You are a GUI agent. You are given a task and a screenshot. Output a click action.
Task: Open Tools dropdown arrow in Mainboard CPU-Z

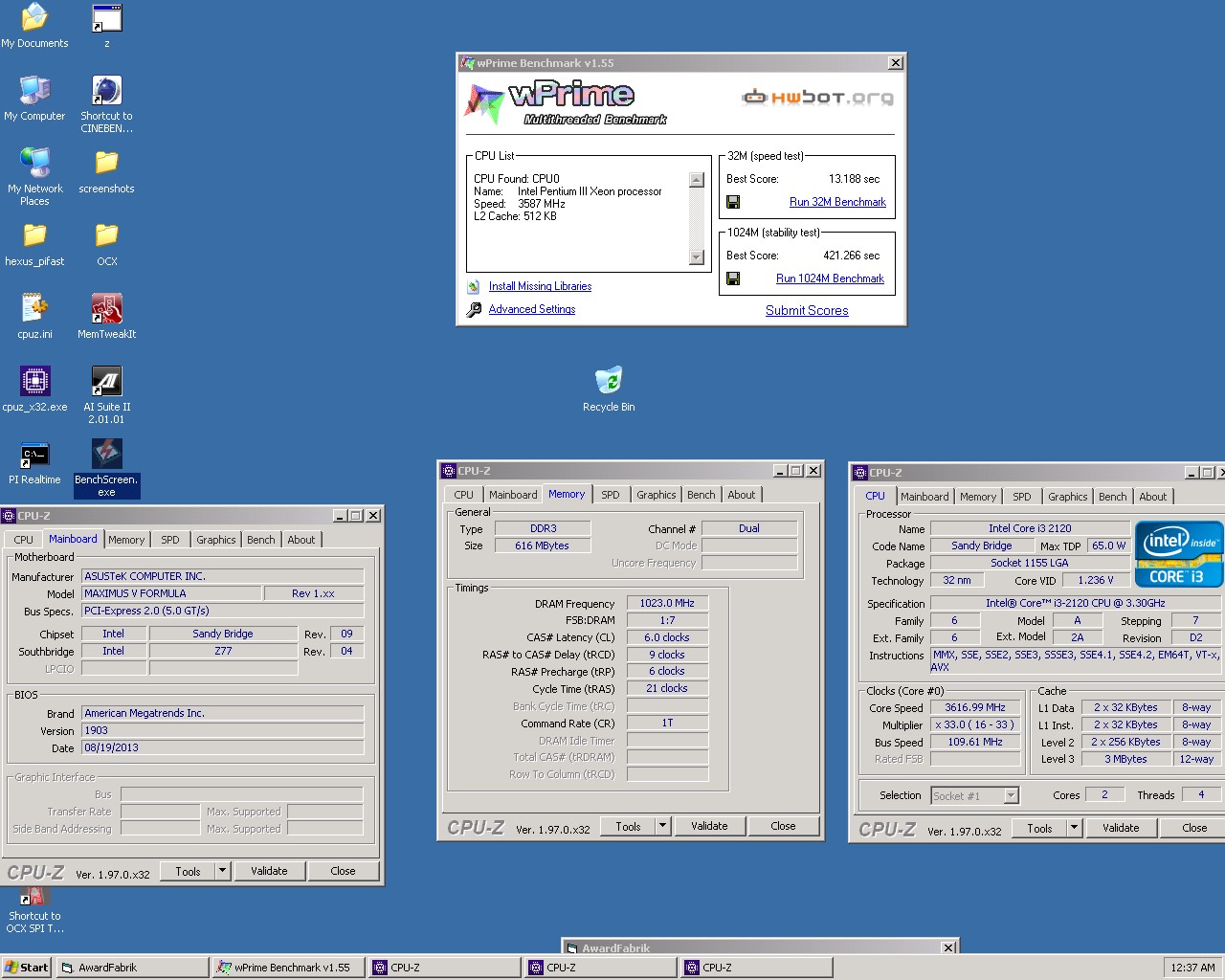point(222,871)
